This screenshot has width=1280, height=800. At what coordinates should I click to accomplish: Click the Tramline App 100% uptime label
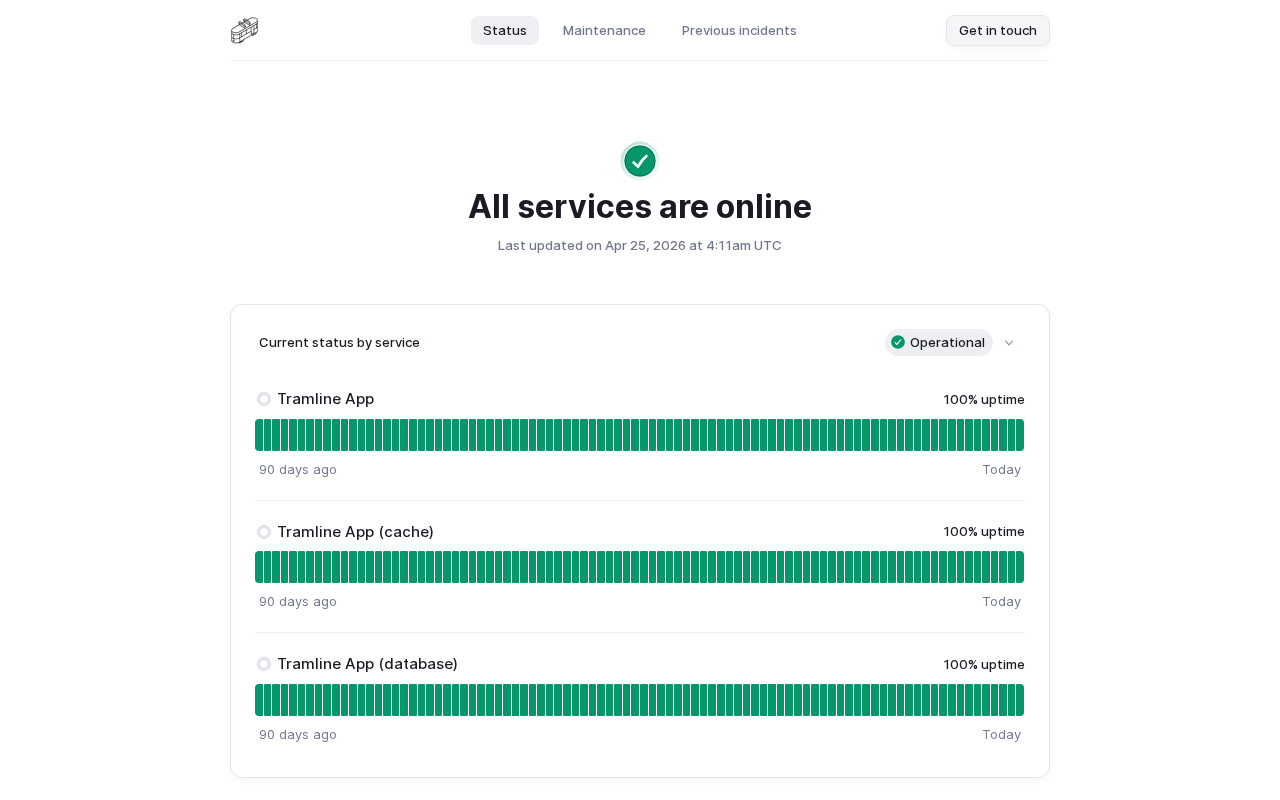click(x=984, y=399)
